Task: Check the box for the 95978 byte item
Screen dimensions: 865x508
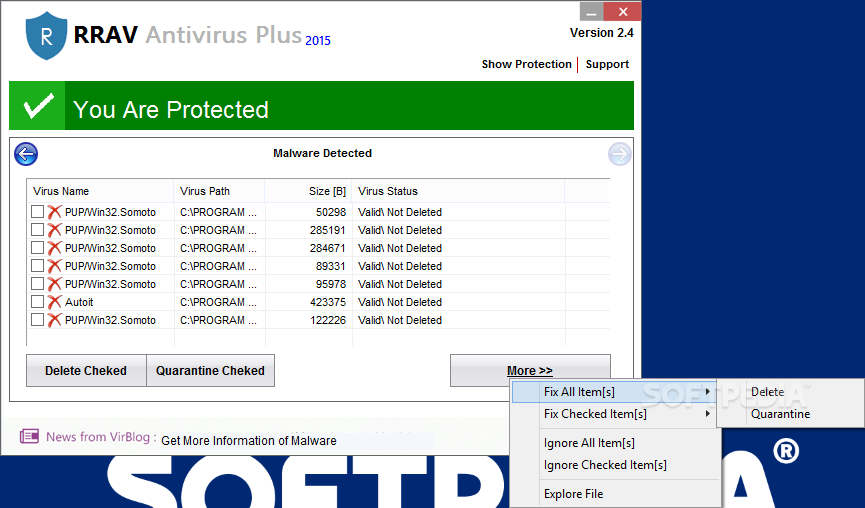Action: pos(37,284)
